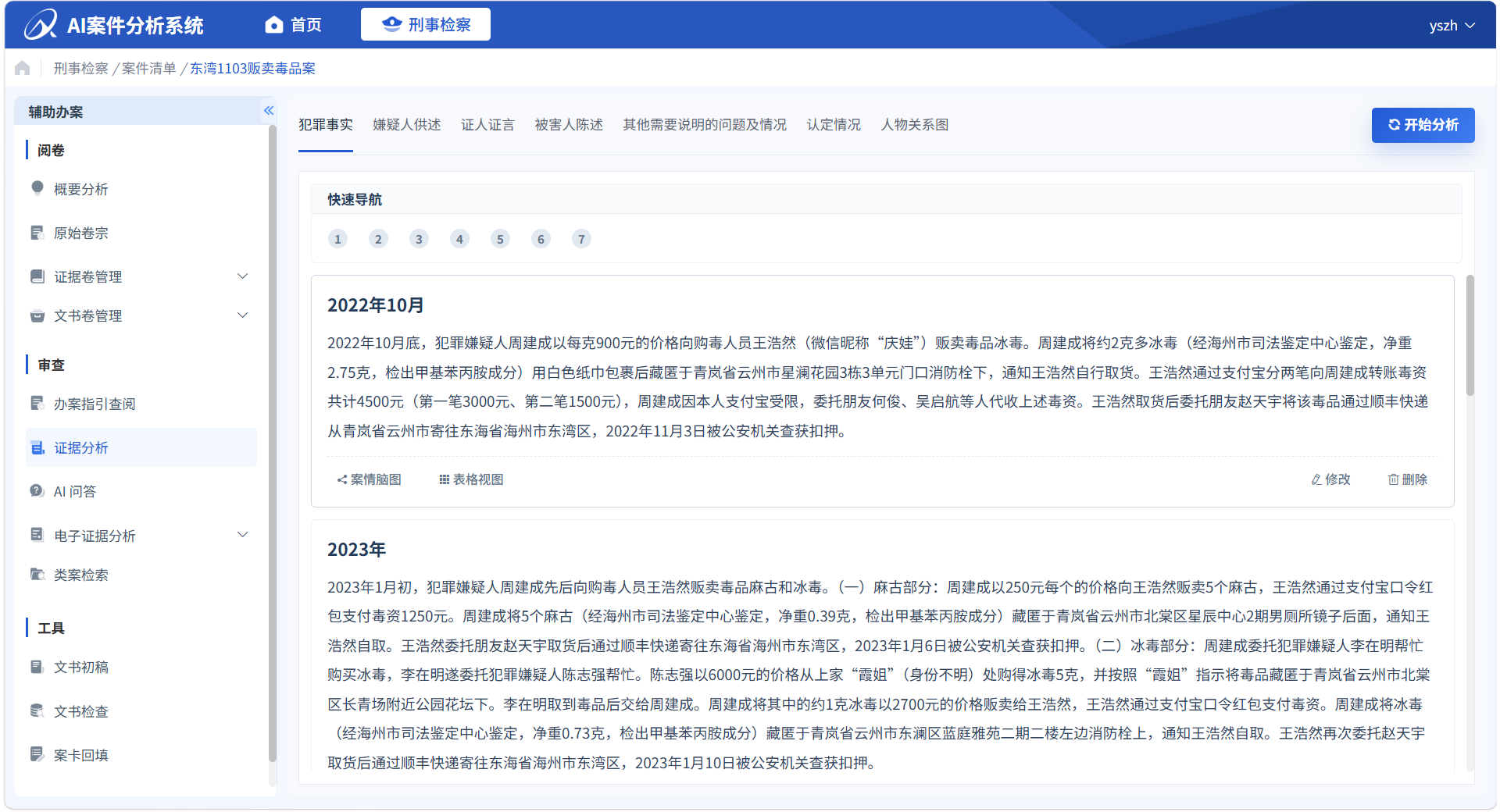The width and height of the screenshot is (1500, 812).
Task: Click the 原始卷宗 document icon
Action: pos(37,233)
